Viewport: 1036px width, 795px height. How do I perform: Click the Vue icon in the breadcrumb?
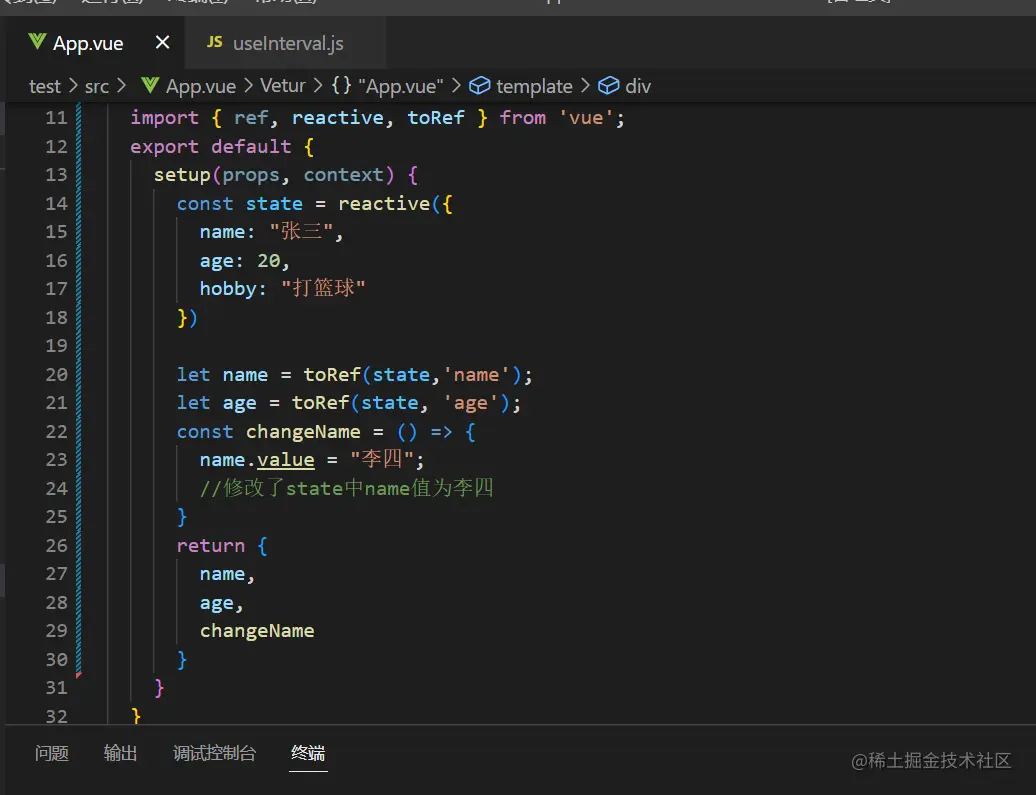150,85
